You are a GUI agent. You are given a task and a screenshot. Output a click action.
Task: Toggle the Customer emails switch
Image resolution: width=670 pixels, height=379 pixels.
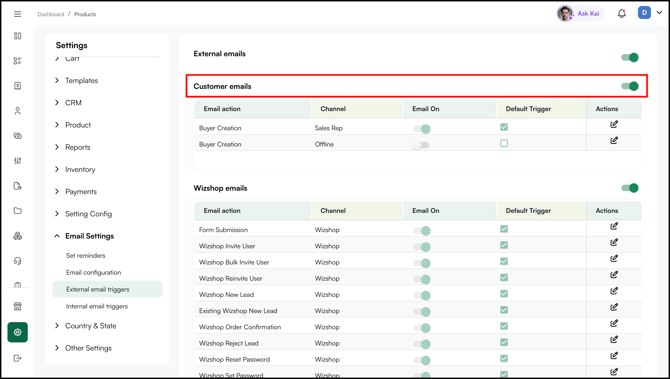click(x=630, y=86)
